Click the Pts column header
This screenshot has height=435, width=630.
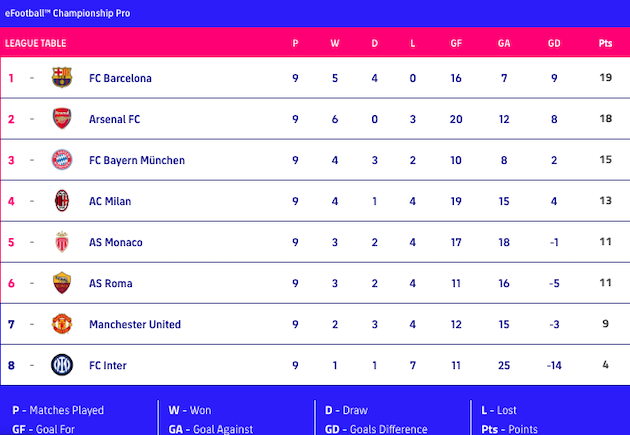pyautogui.click(x=605, y=43)
